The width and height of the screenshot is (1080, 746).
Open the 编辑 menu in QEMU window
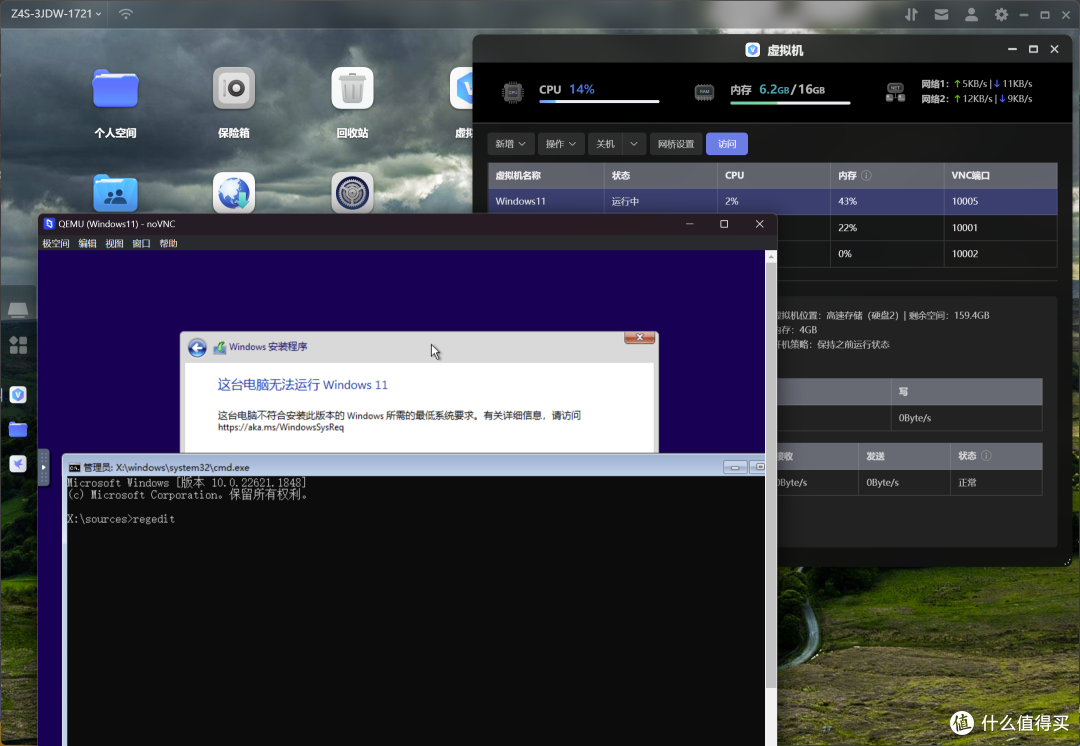point(87,244)
